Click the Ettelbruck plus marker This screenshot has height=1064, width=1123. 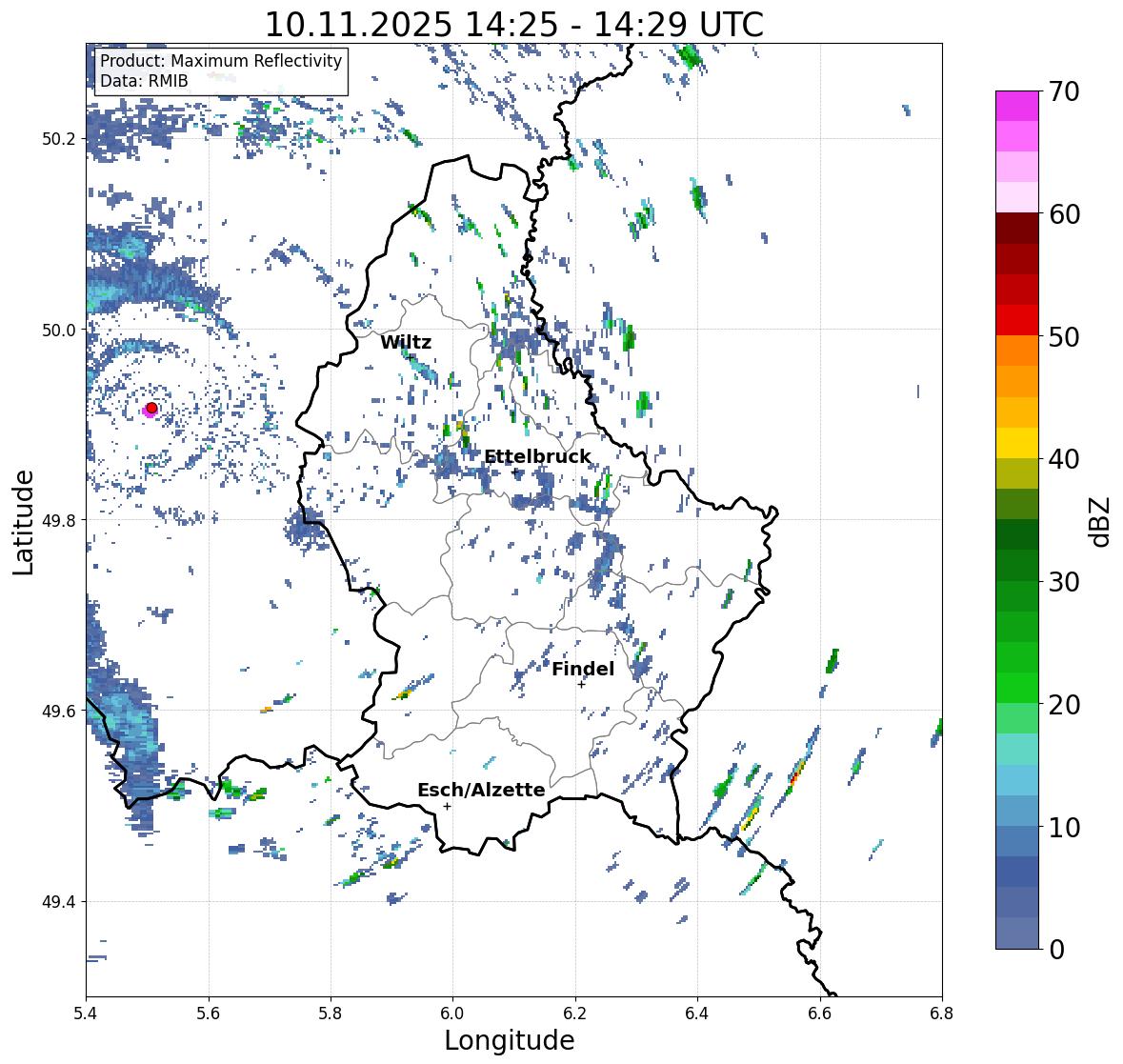click(514, 472)
